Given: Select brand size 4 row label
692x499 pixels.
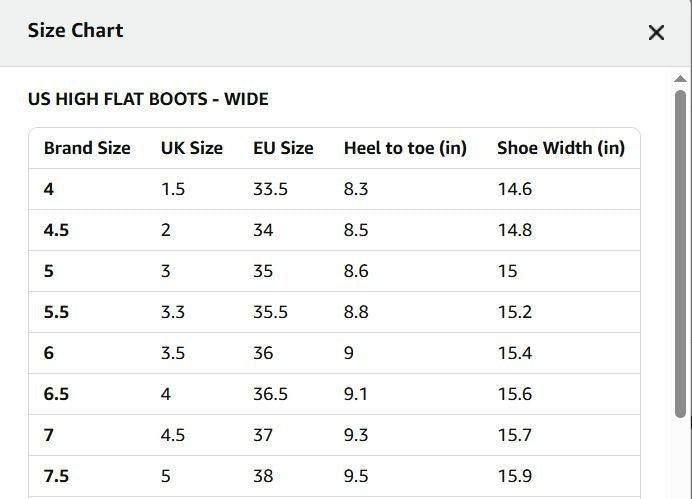Looking at the screenshot, I should [x=49, y=189].
